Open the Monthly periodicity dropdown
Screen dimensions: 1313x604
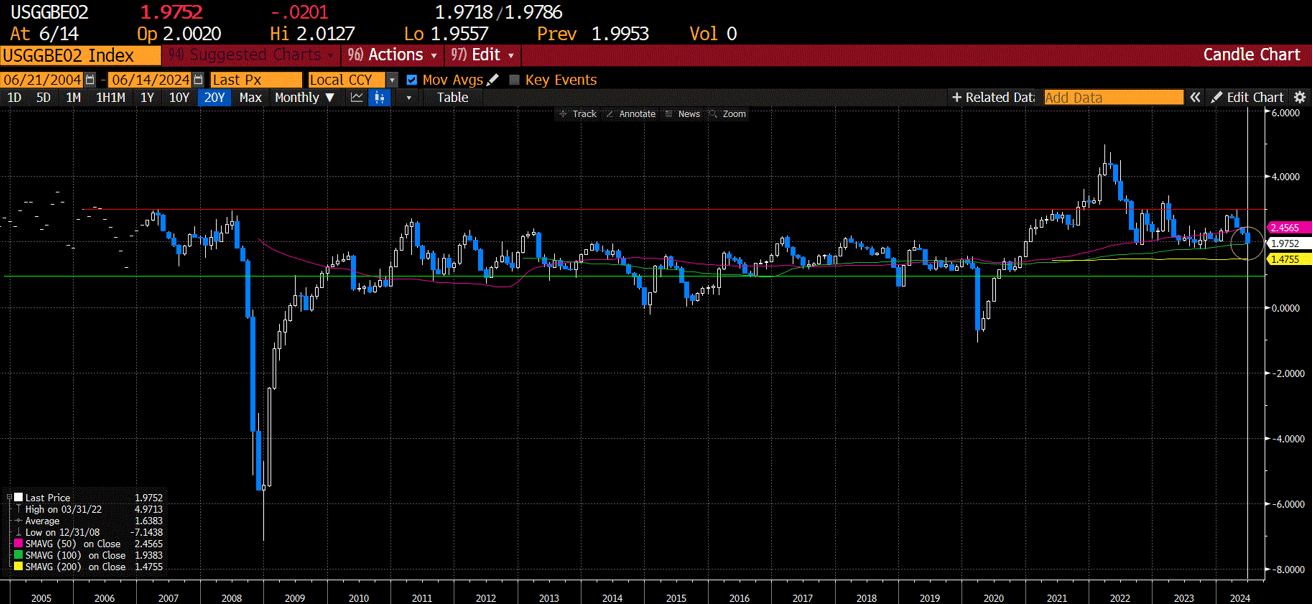305,97
